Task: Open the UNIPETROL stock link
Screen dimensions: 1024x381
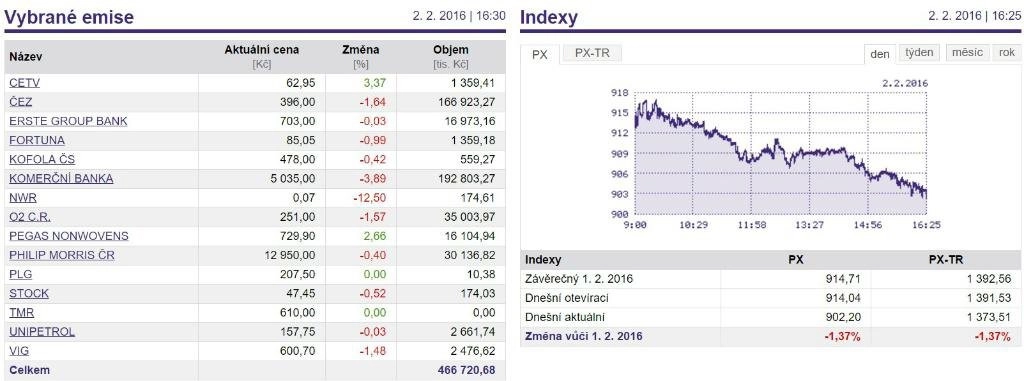Action: coord(42,331)
